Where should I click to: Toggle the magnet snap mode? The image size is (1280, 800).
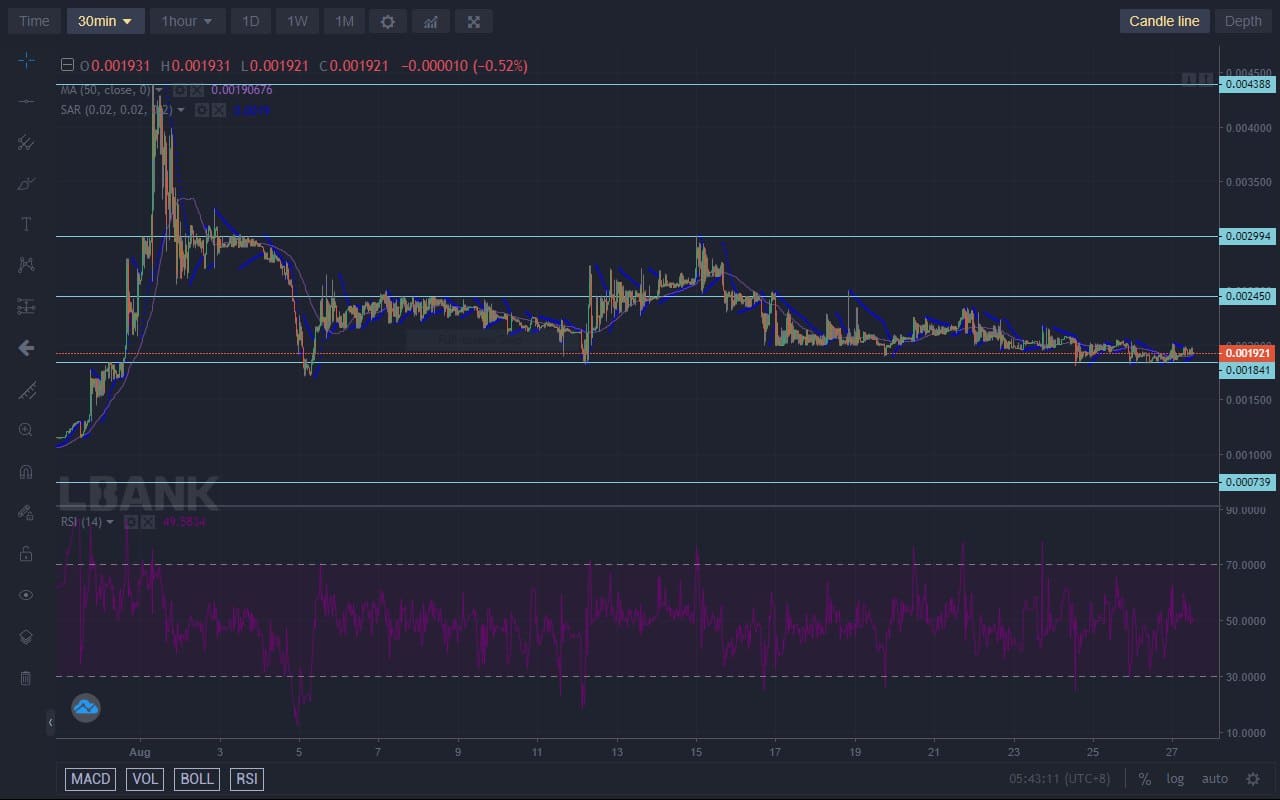(26, 471)
